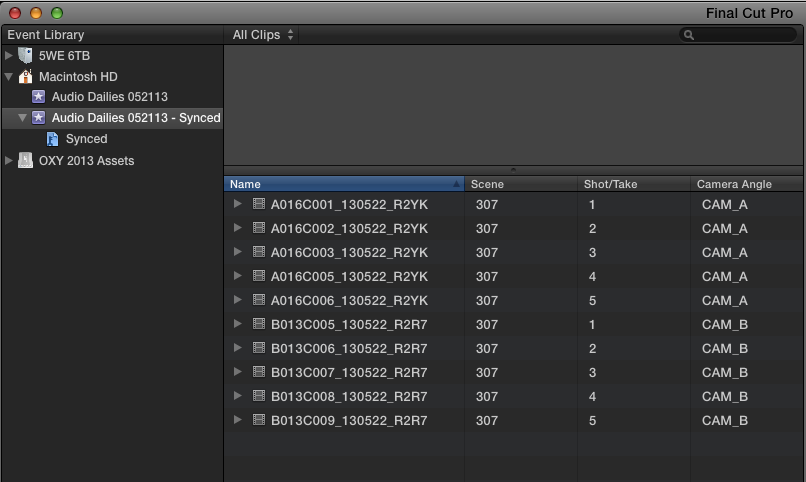The image size is (806, 482).
Task: Click the film icon of A016C005_130522_R2YK
Action: pos(259,276)
